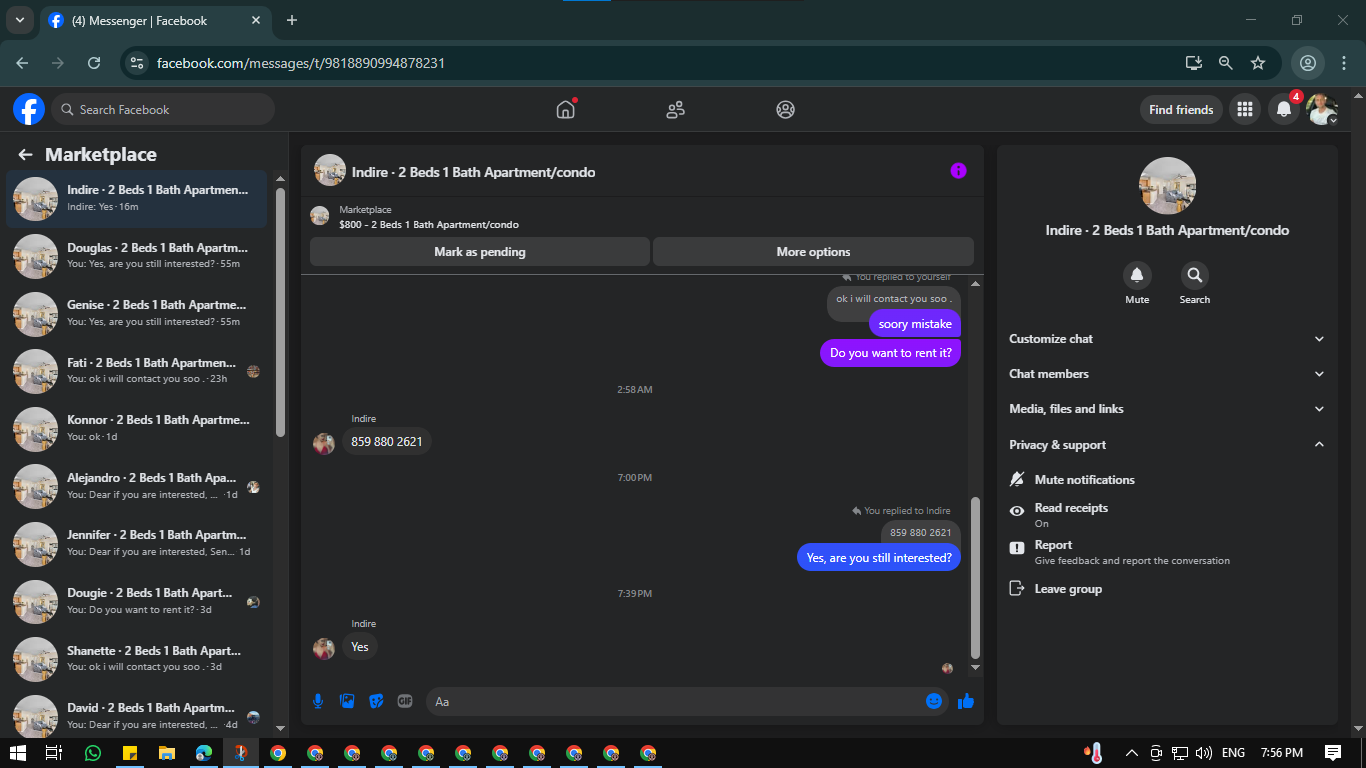
Task: Open Chrome tab search dropdown
Action: 19,20
